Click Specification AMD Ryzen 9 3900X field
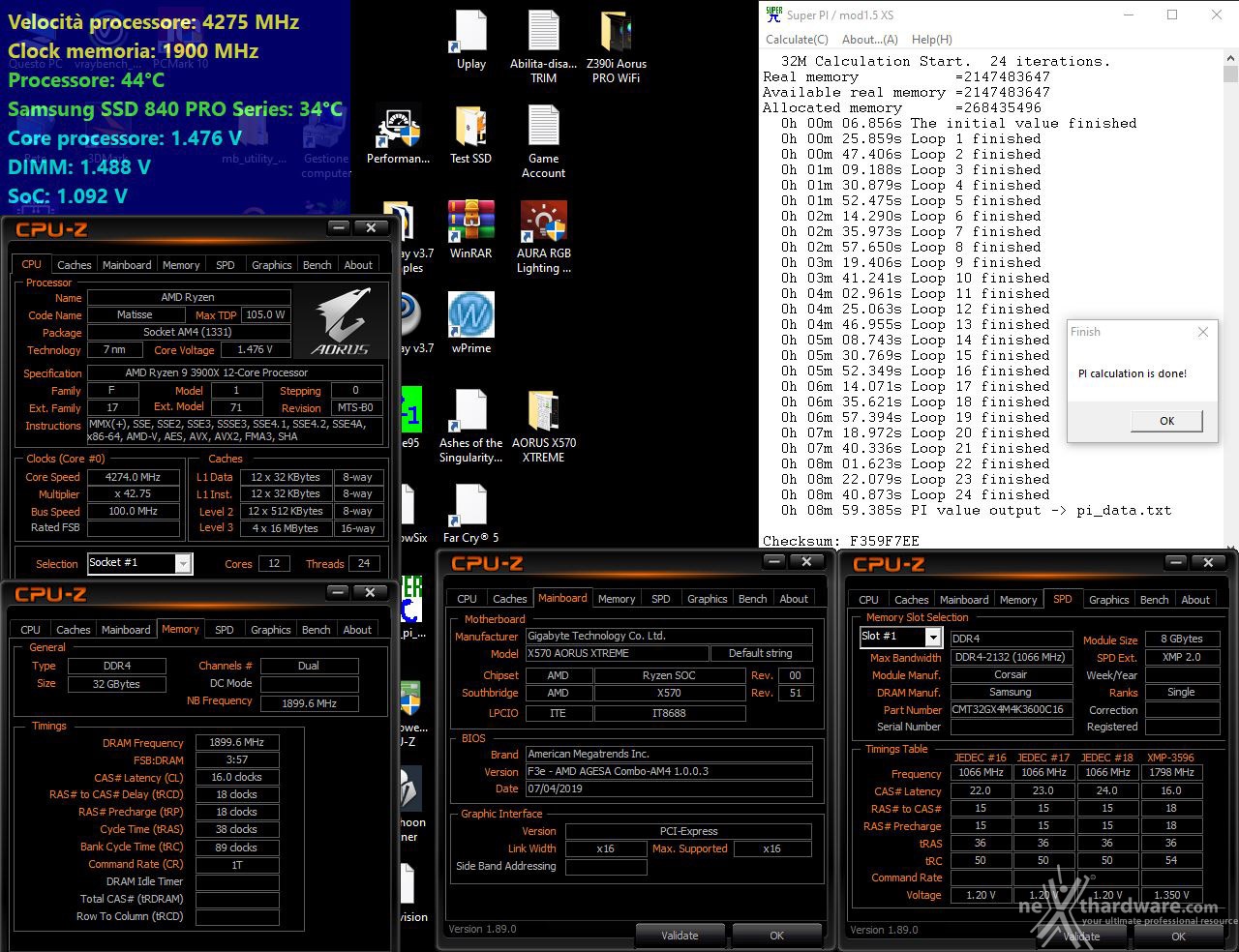Image resolution: width=1239 pixels, height=952 pixels. click(235, 372)
